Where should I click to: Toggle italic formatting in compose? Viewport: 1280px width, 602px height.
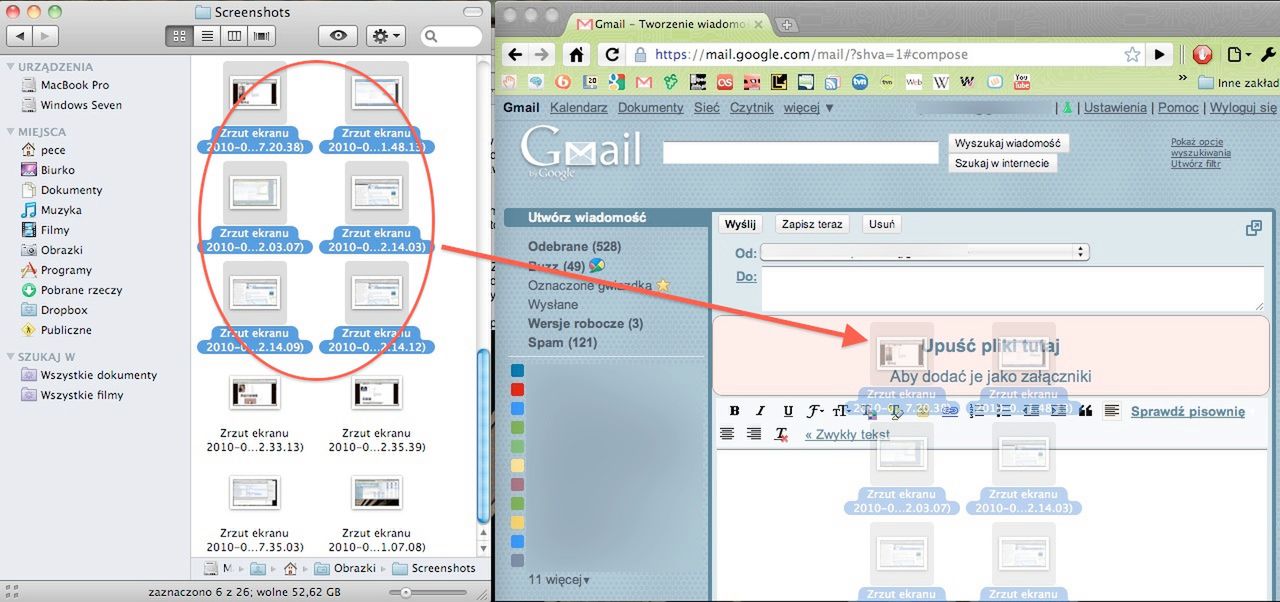pyautogui.click(x=760, y=411)
